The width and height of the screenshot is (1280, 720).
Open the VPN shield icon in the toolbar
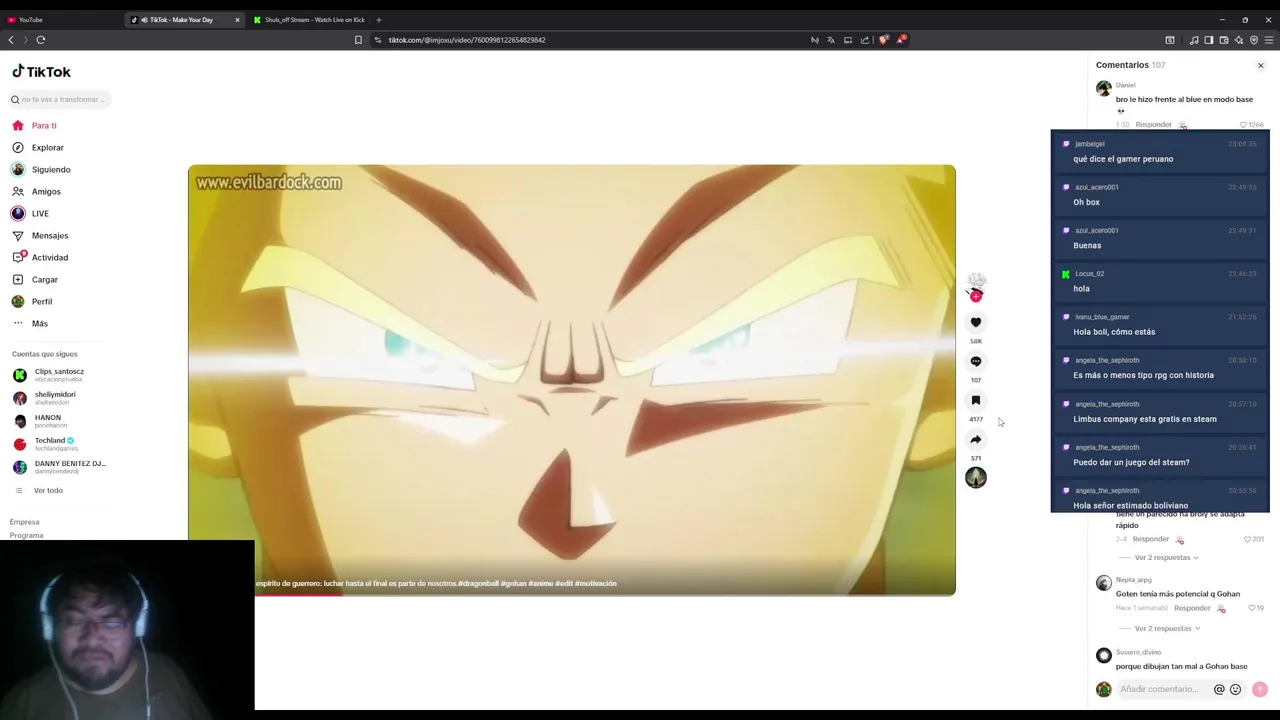pyautogui.click(x=1254, y=40)
